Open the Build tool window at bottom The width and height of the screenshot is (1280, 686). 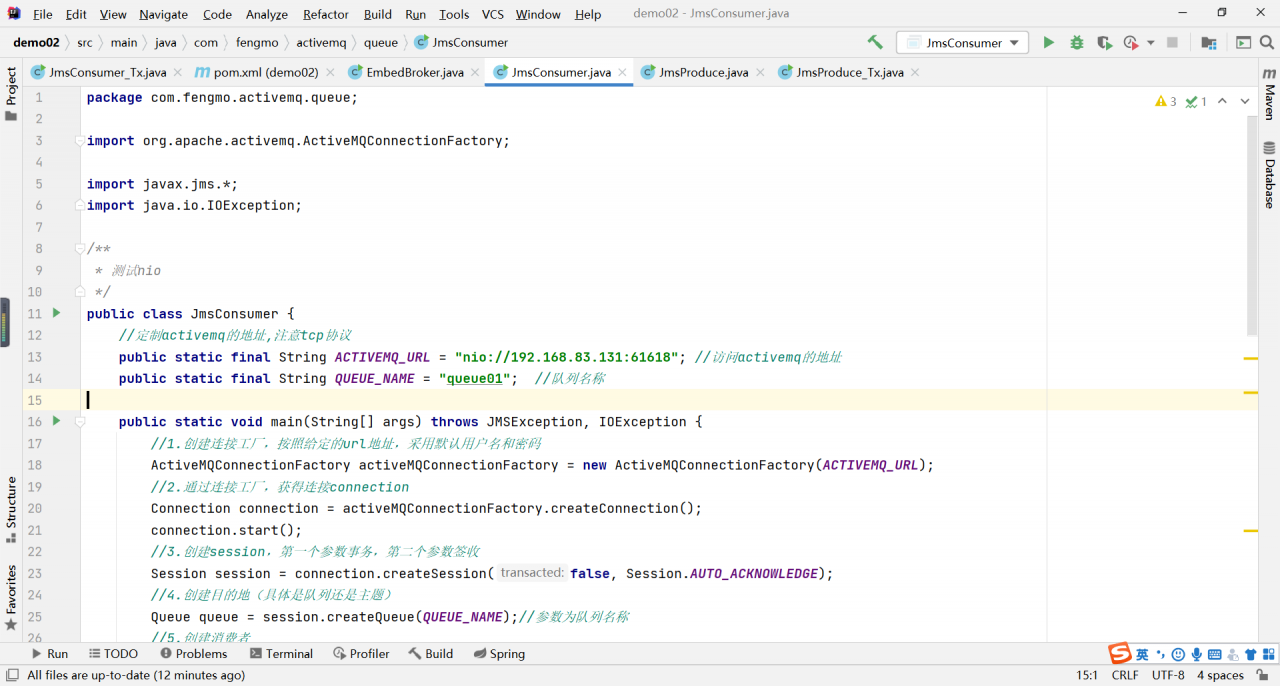[x=431, y=653]
